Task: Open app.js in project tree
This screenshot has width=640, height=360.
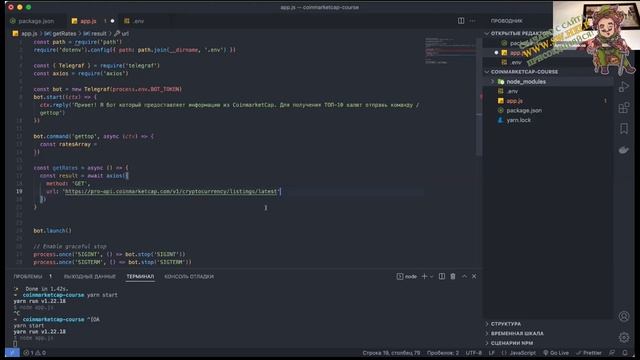Action: coord(514,101)
